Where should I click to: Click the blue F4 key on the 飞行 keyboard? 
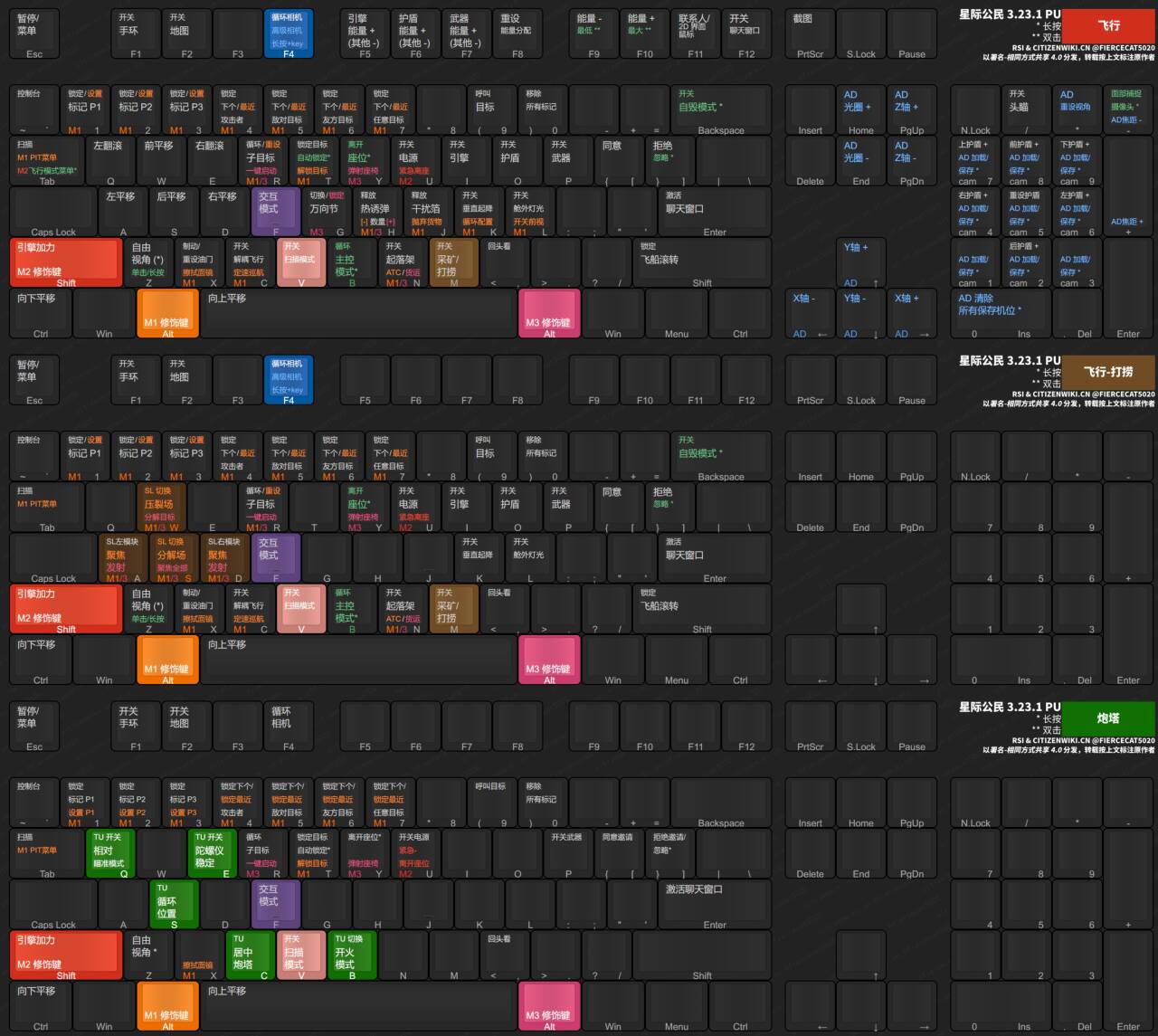click(x=289, y=34)
